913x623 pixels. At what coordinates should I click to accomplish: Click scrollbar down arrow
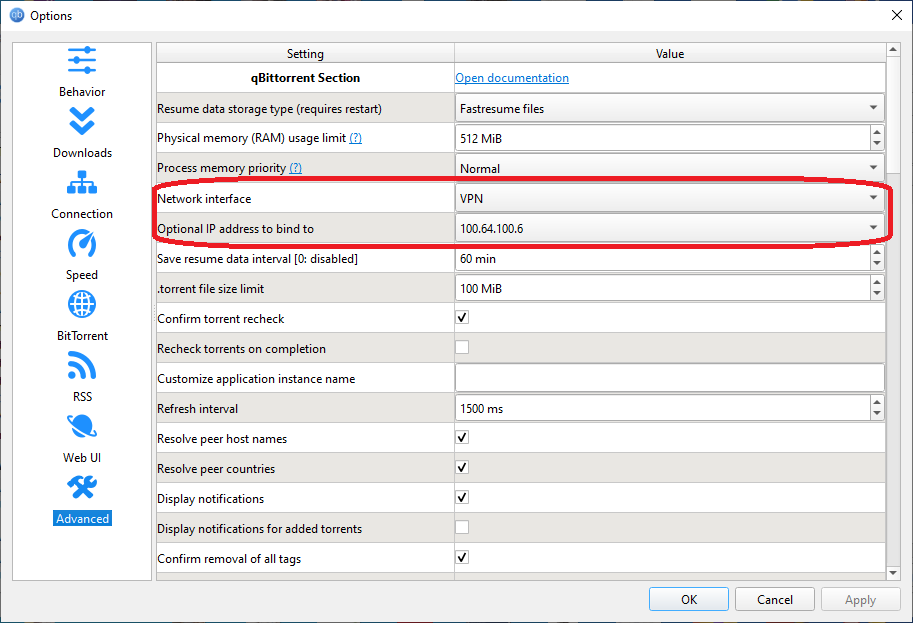click(893, 574)
